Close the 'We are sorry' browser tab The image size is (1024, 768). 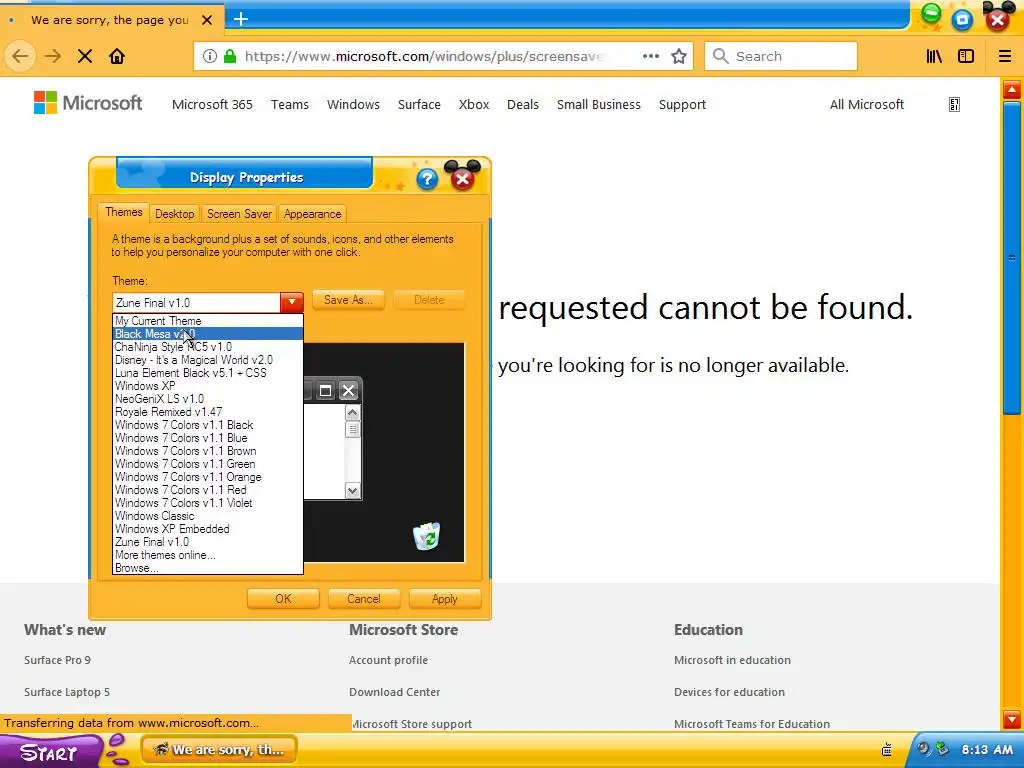[x=207, y=20]
